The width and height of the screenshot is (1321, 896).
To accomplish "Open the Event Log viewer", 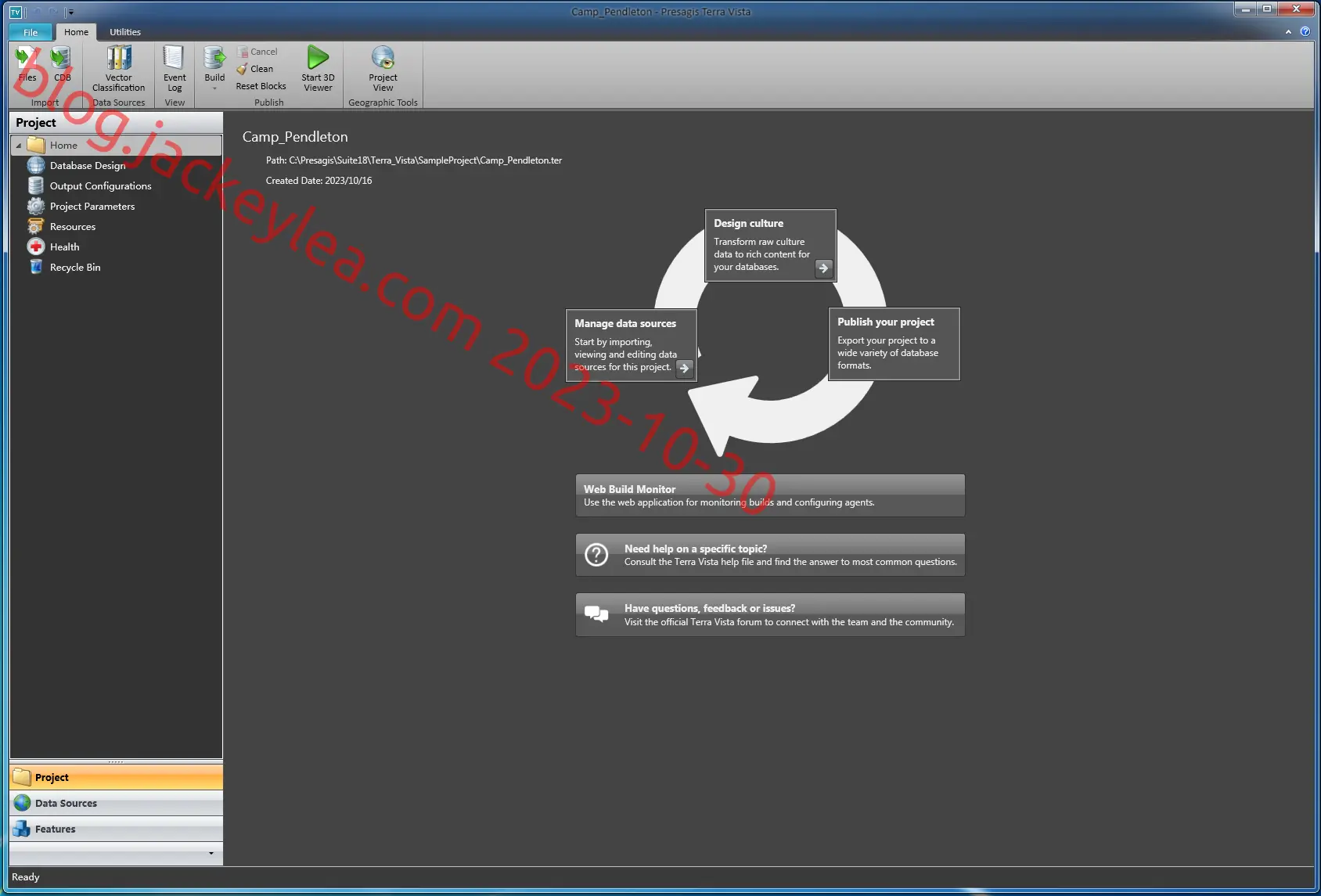I will tap(175, 69).
